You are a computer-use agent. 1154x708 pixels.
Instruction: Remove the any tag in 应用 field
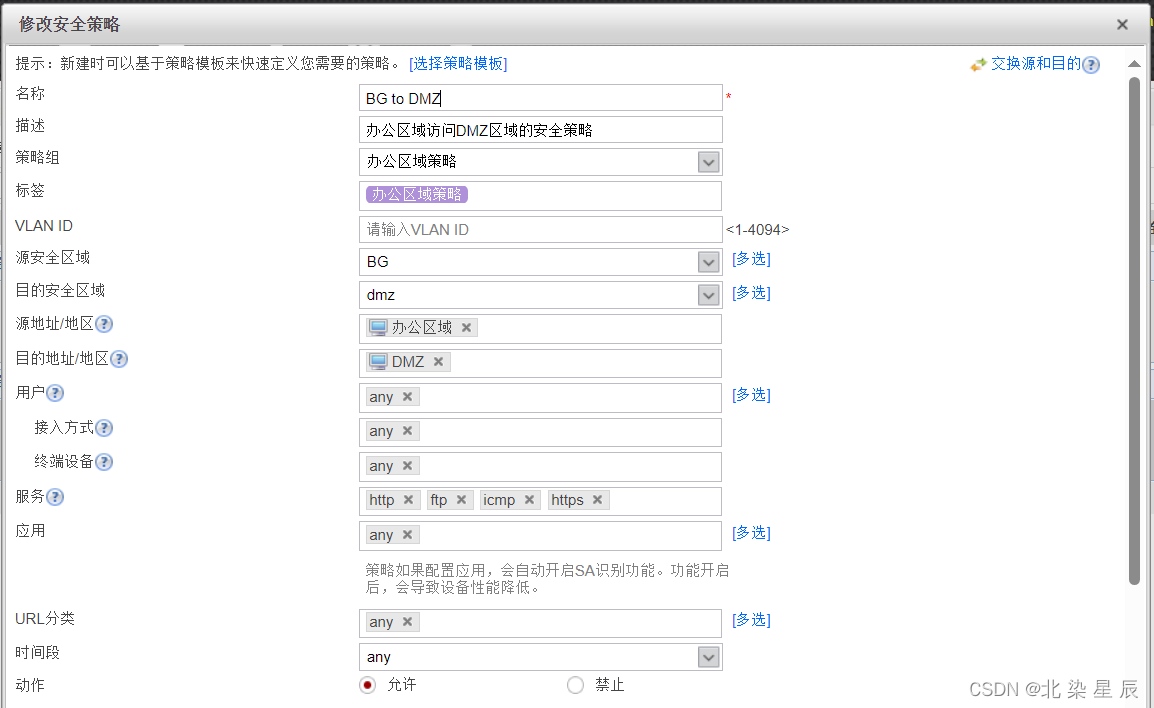click(x=407, y=534)
